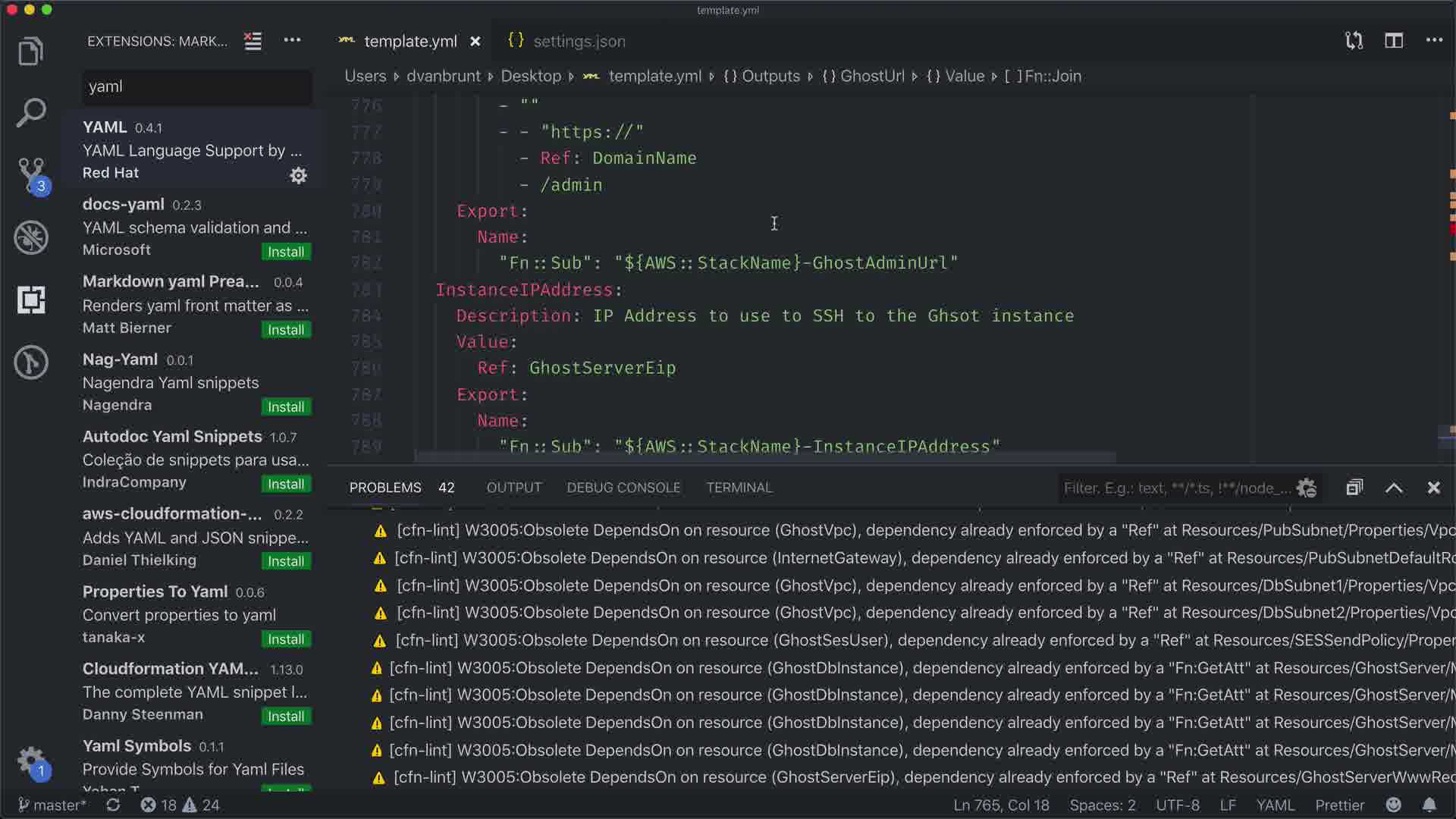Viewport: 1456px width, 819px height.
Task: Open changes compare icon in editor toolbar
Action: click(x=1354, y=41)
